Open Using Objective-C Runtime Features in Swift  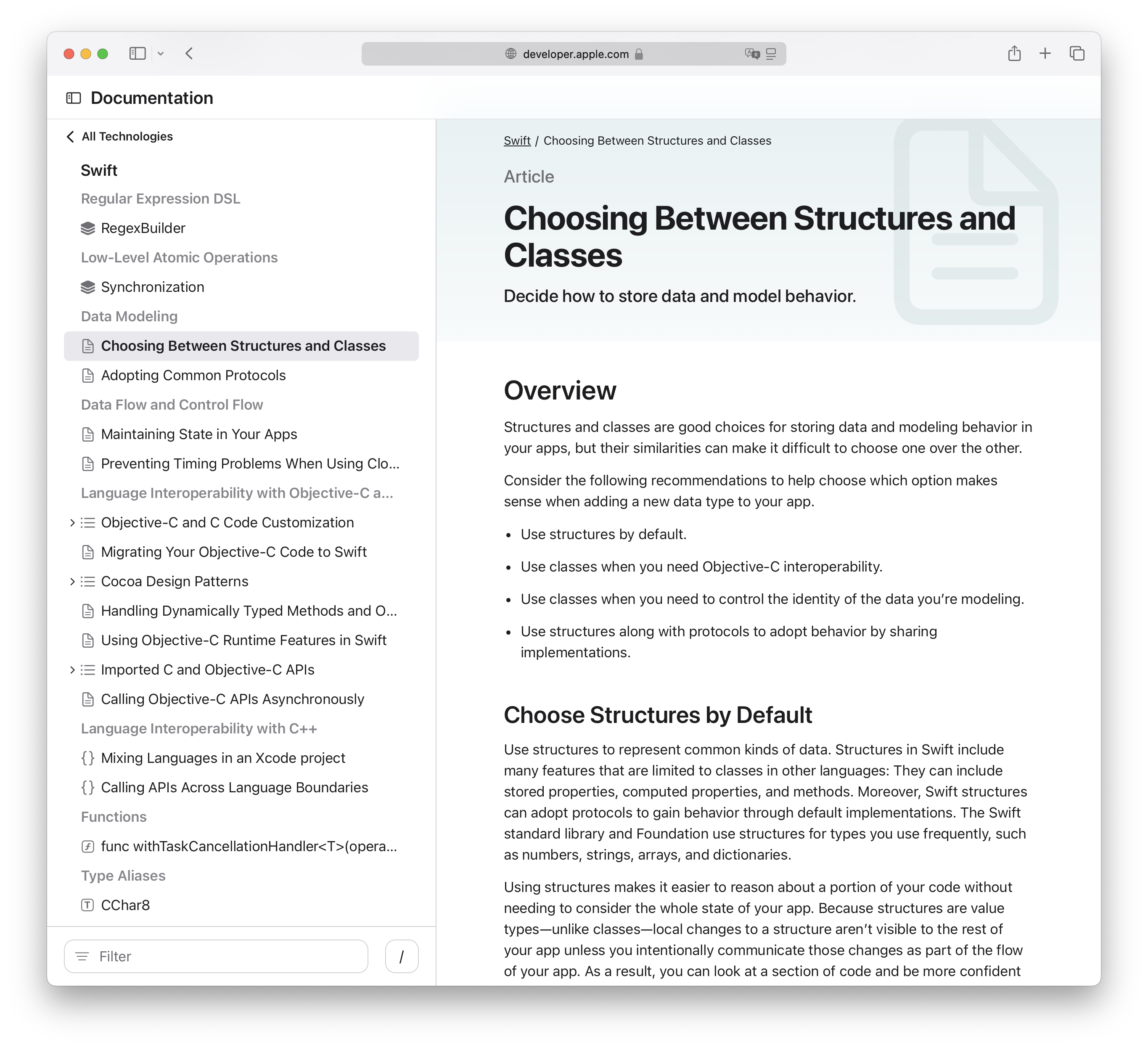[x=243, y=640]
